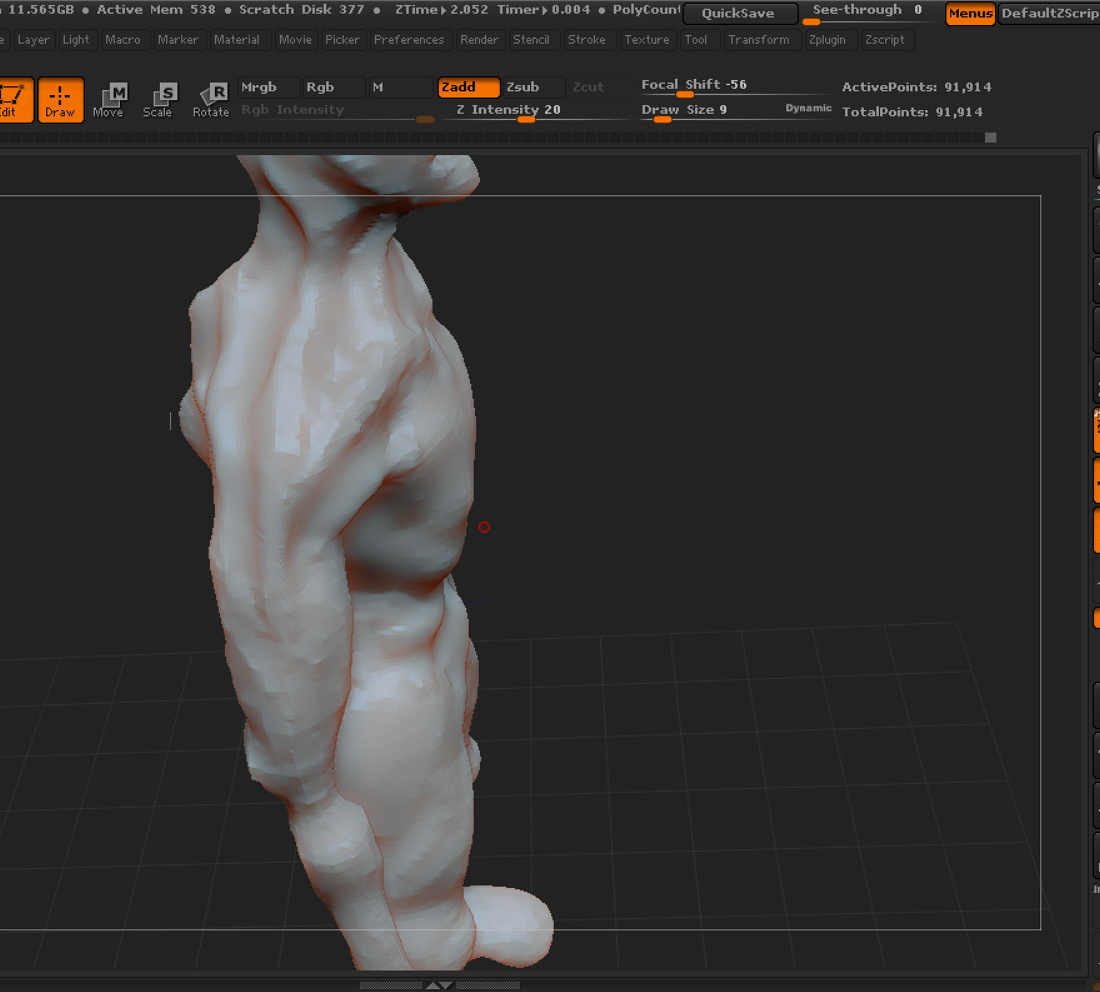Toggle the Menus button
The height and width of the screenshot is (992, 1100).
970,13
